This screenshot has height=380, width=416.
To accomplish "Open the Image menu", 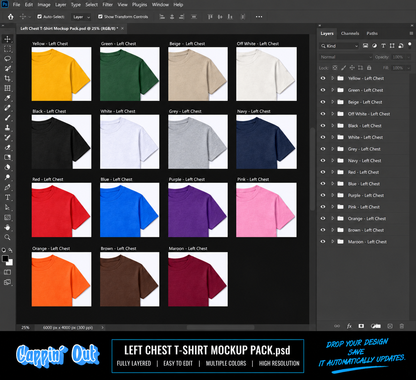I will 44,5.
